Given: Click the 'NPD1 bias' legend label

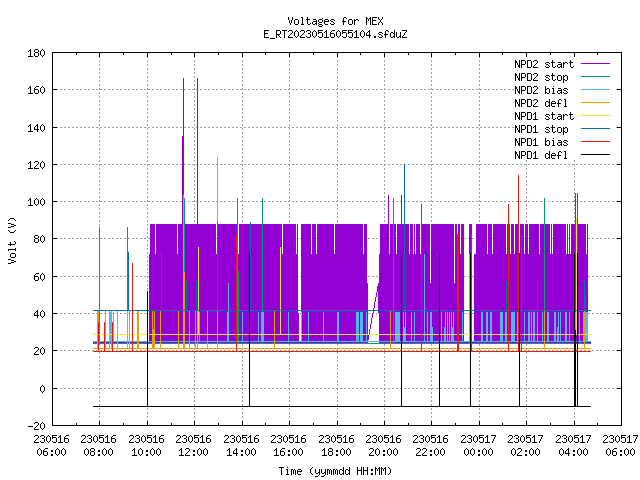Looking at the screenshot, I should click(541, 142).
